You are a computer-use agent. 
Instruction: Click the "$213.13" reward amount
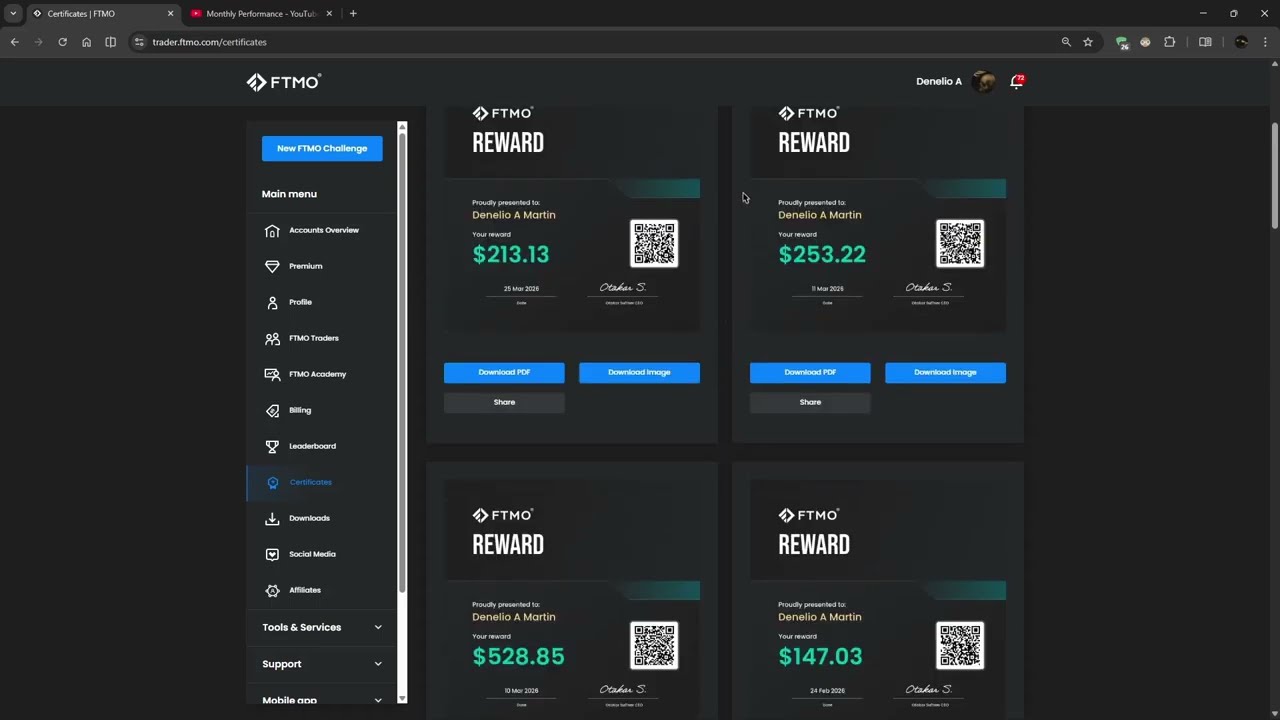click(511, 255)
